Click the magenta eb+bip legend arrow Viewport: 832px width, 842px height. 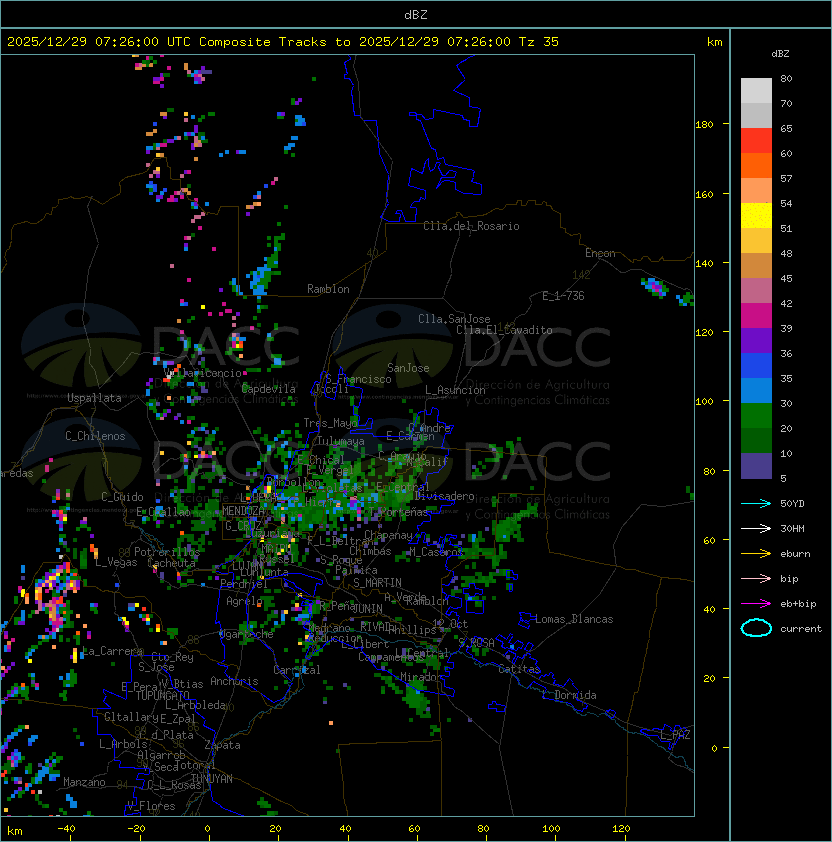[756, 604]
